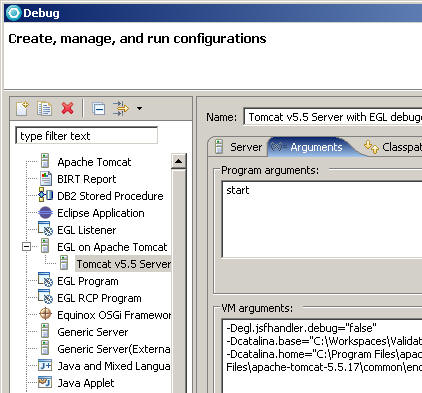422x393 pixels.
Task: Click the EGL Program icon
Action: (x=45, y=280)
